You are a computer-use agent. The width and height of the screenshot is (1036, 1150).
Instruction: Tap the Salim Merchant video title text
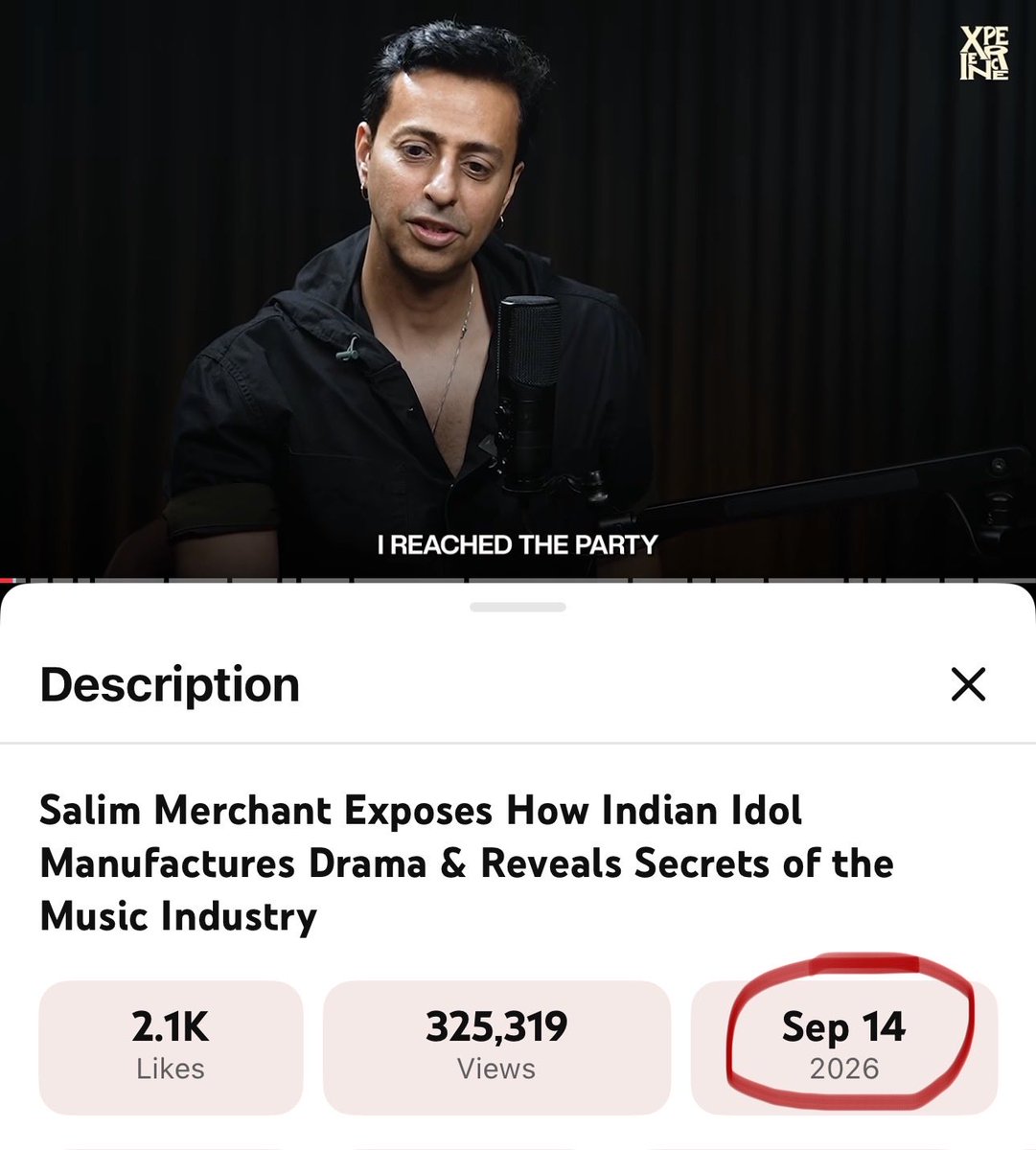click(x=467, y=863)
